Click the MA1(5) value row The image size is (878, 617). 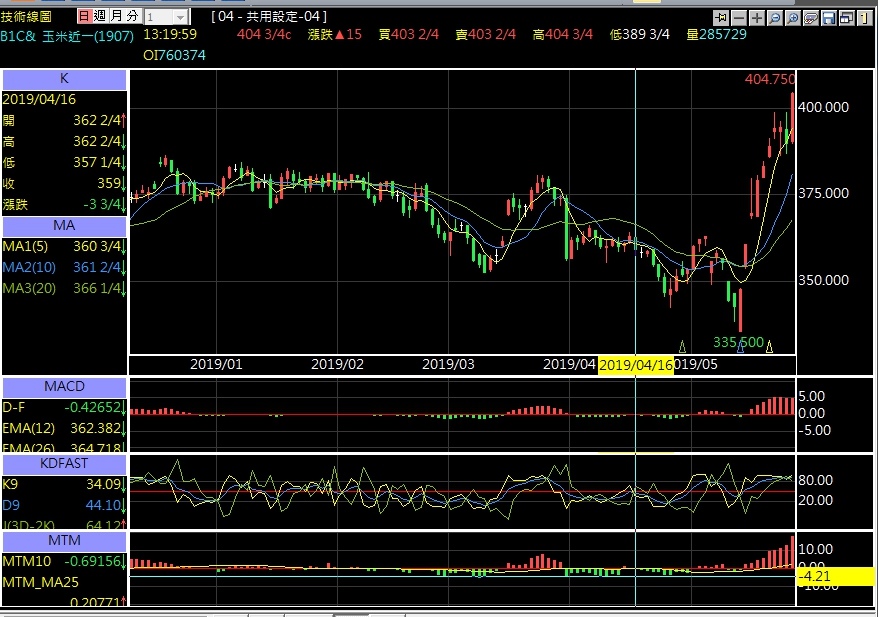point(64,246)
